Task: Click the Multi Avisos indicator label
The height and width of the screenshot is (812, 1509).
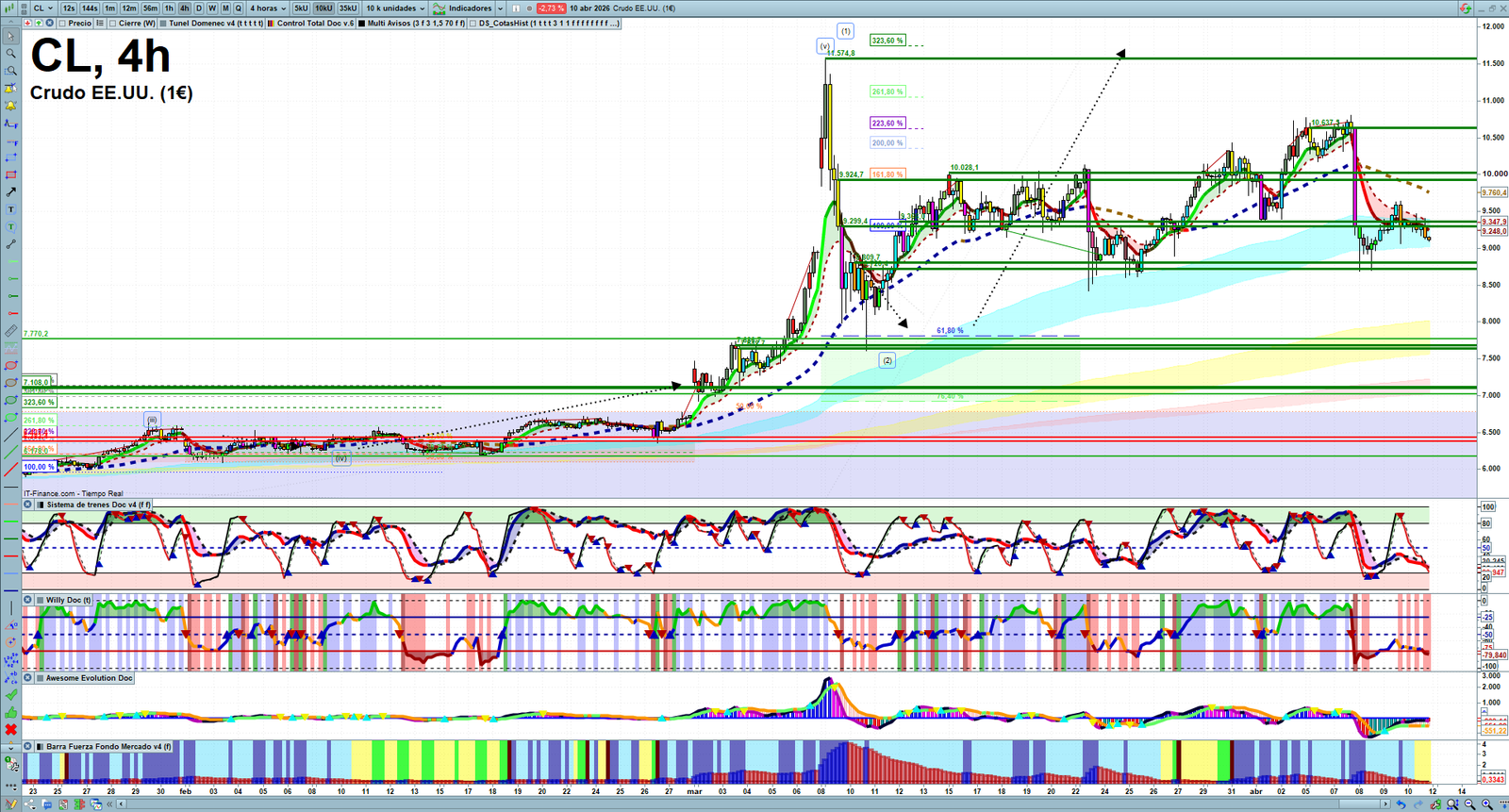Action: point(416,23)
